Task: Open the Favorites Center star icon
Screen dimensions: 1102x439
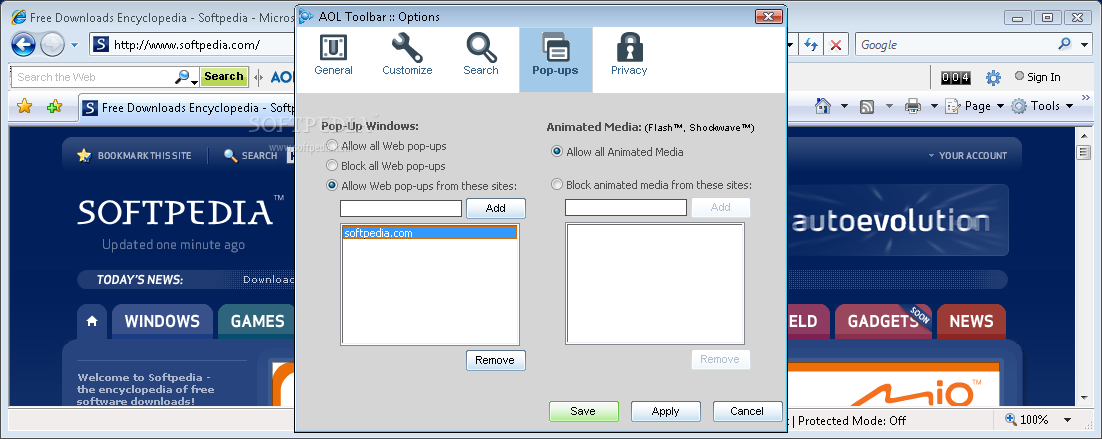Action: (25, 107)
